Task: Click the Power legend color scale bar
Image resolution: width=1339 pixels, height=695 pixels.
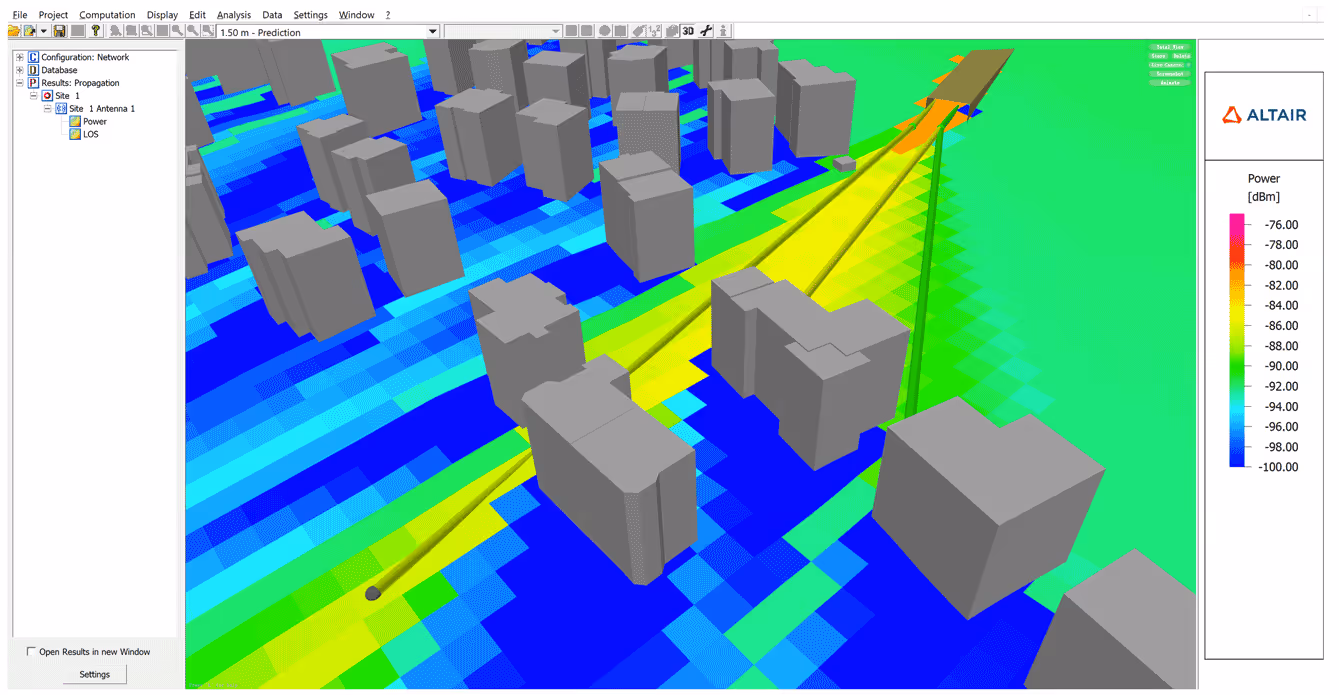Action: coord(1237,341)
